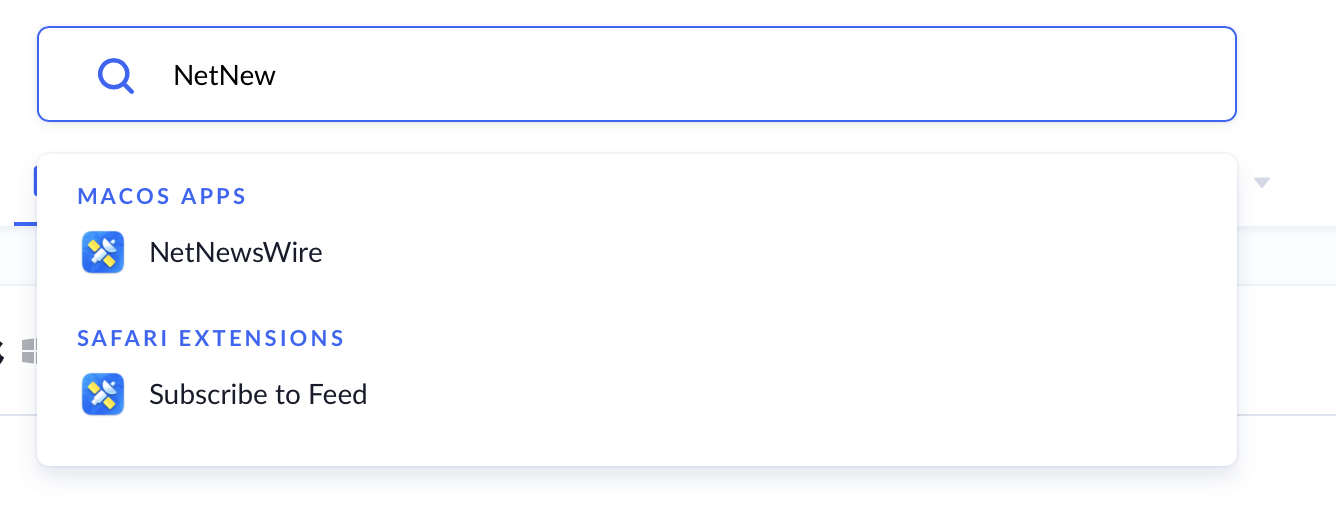This screenshot has width=1336, height=522.
Task: Click the gray Windows logo icon
Action: pos(29,351)
